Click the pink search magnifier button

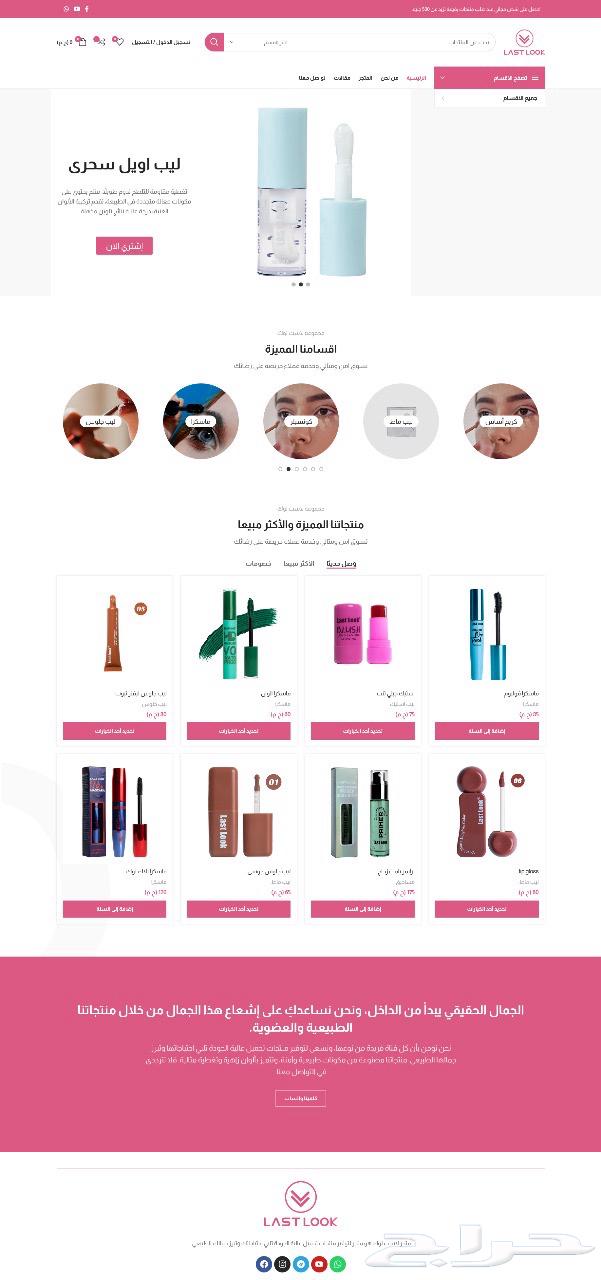pyautogui.click(x=214, y=42)
